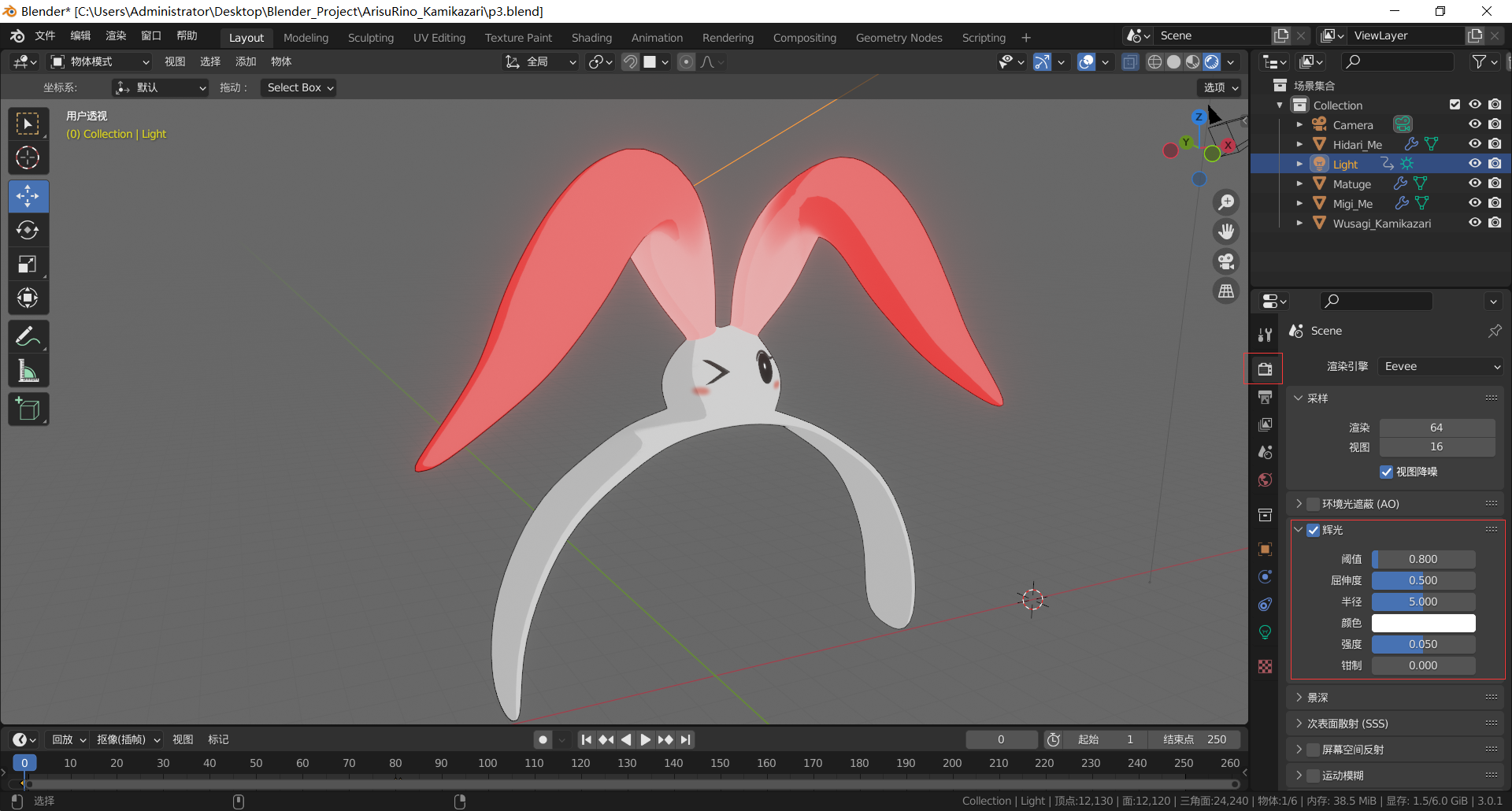
Task: Choose the Scale tool
Action: (x=28, y=264)
